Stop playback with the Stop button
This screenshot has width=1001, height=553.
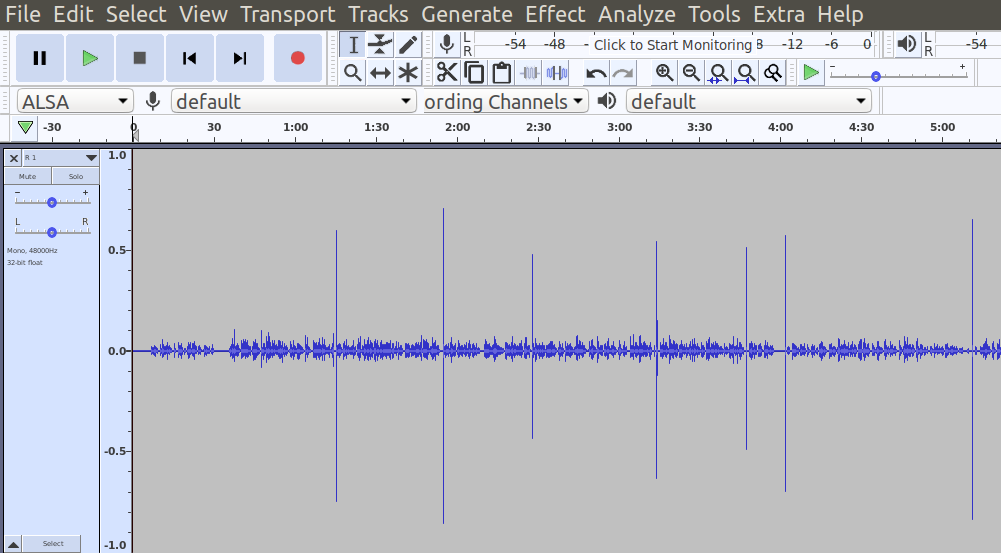pos(140,58)
